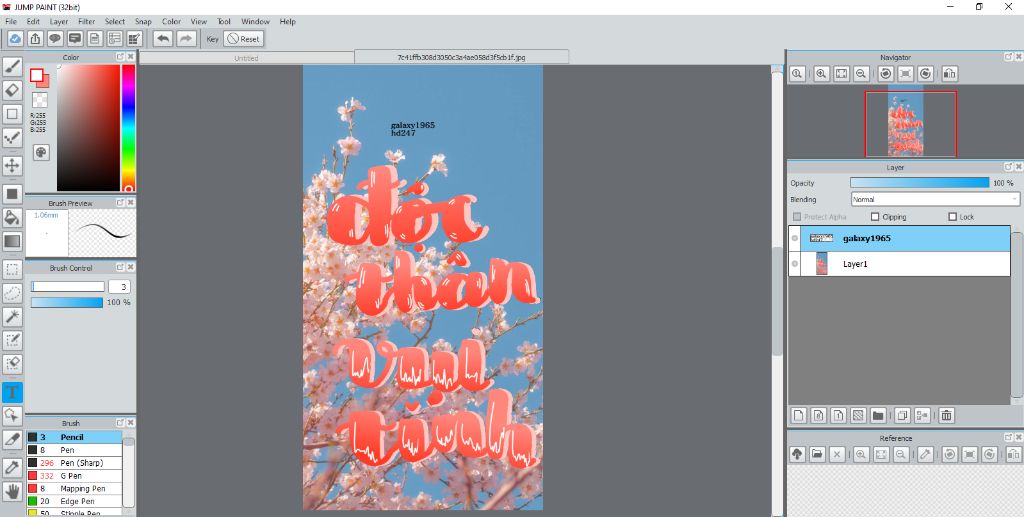
Task: Select the galaxy1965 layer row
Action: pos(899,238)
